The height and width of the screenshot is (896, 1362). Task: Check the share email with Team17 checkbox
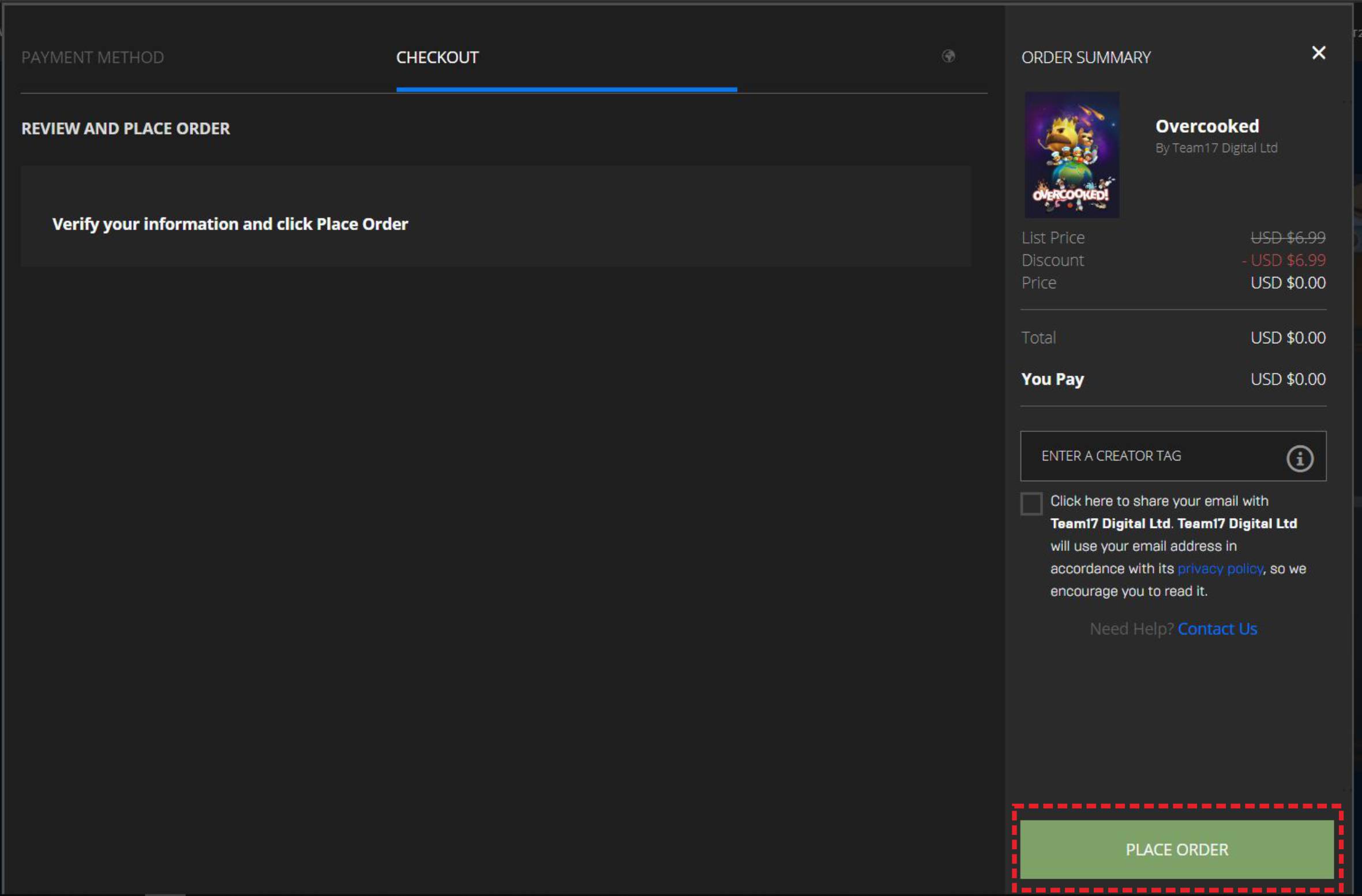(x=1031, y=503)
